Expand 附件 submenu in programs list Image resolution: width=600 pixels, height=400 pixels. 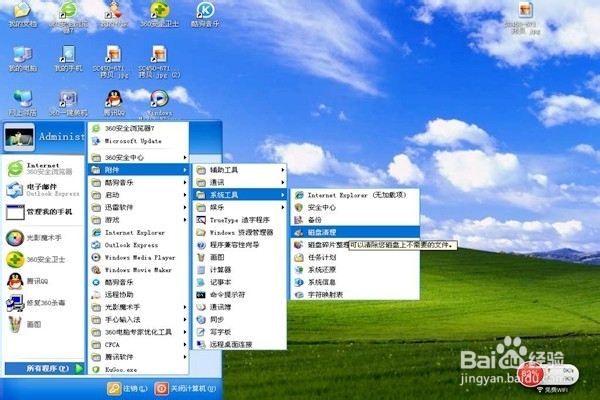(x=139, y=170)
